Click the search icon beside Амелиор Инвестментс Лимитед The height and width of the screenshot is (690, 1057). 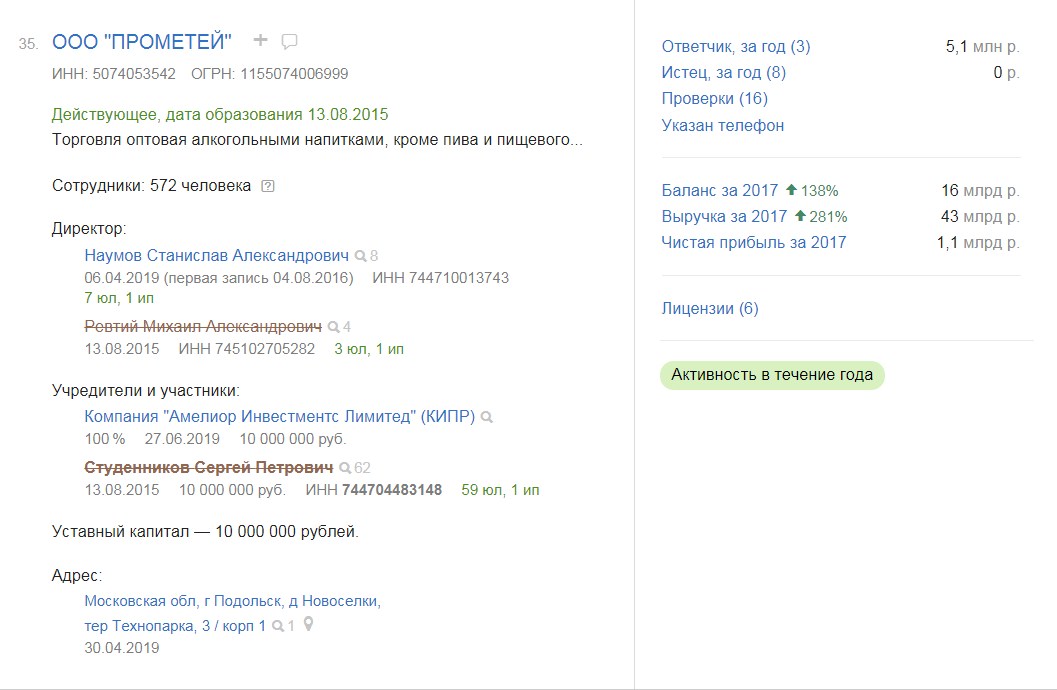pos(487,417)
